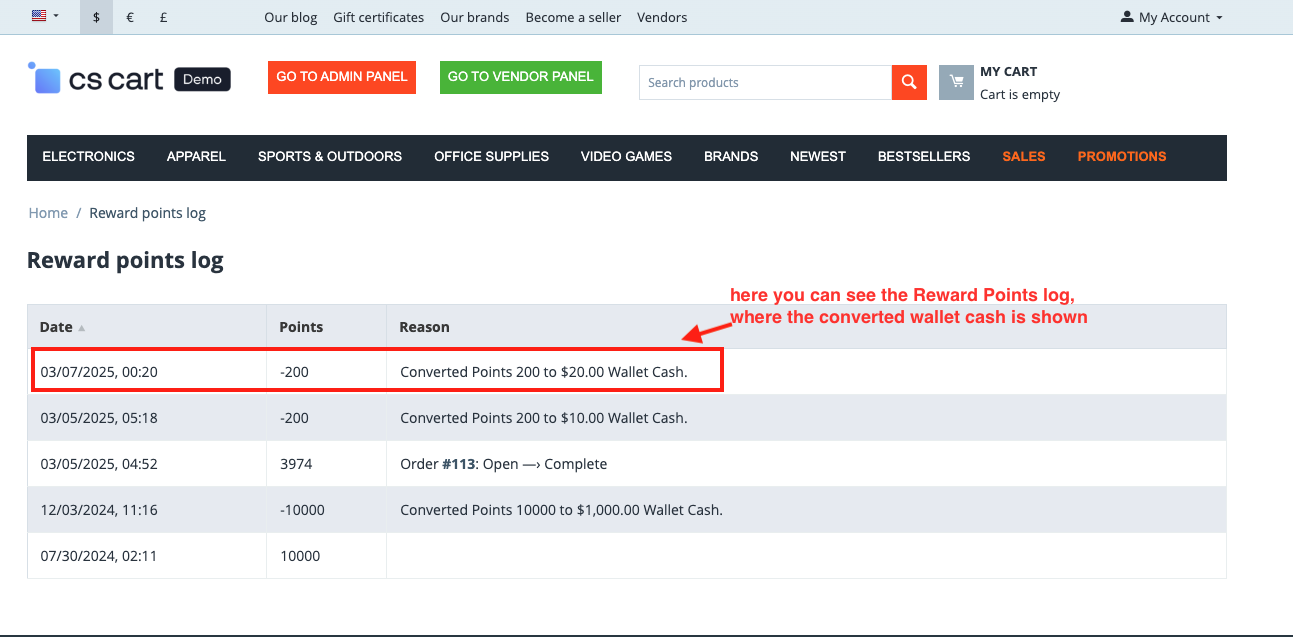Focus the Search products field
This screenshot has height=637, width=1293.
pyautogui.click(x=764, y=83)
